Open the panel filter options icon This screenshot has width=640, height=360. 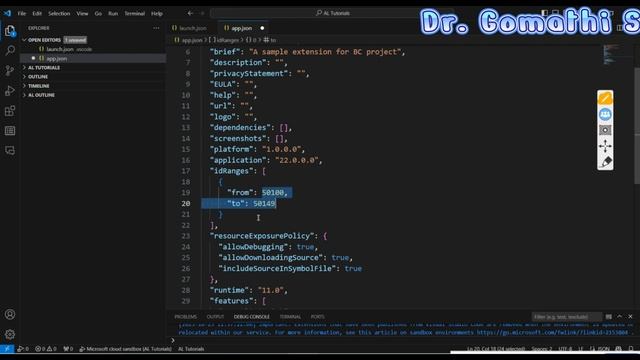point(609,316)
